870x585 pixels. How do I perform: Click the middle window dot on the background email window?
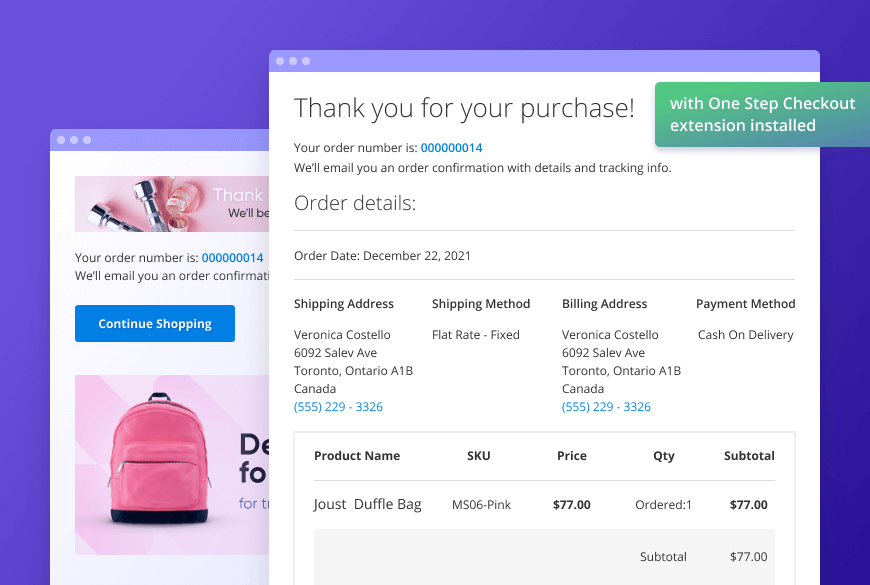point(74,140)
